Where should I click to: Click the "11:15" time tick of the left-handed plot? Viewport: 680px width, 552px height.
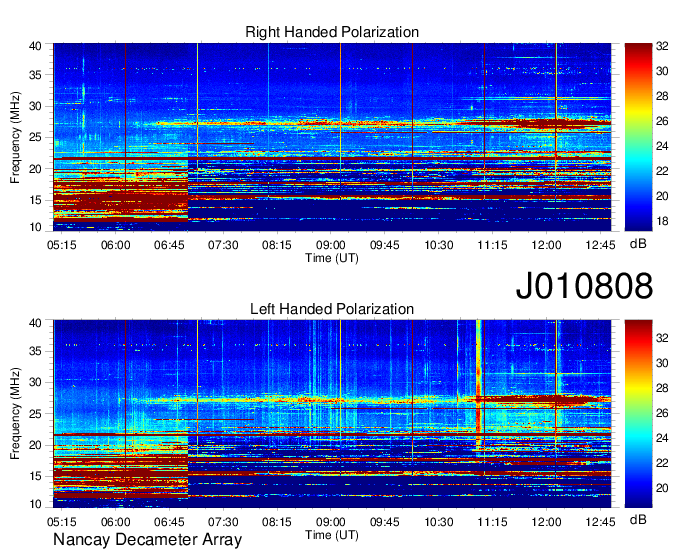[x=493, y=522]
